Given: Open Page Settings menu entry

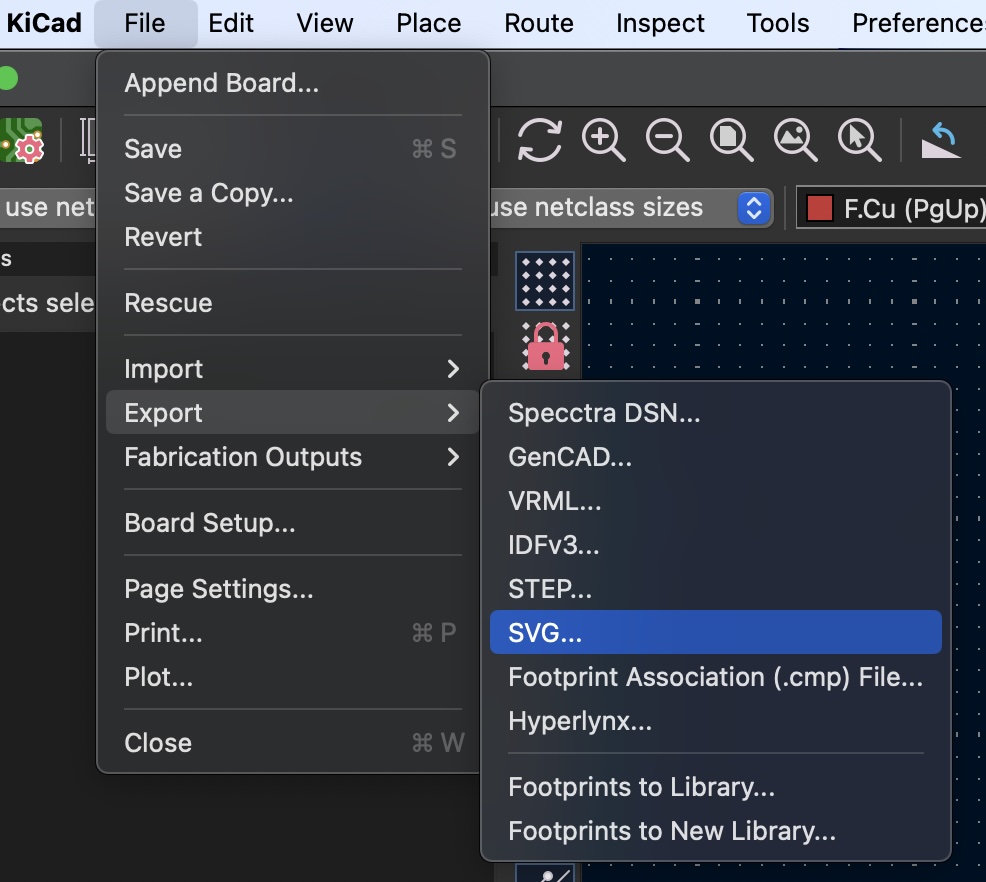Looking at the screenshot, I should tap(292, 589).
